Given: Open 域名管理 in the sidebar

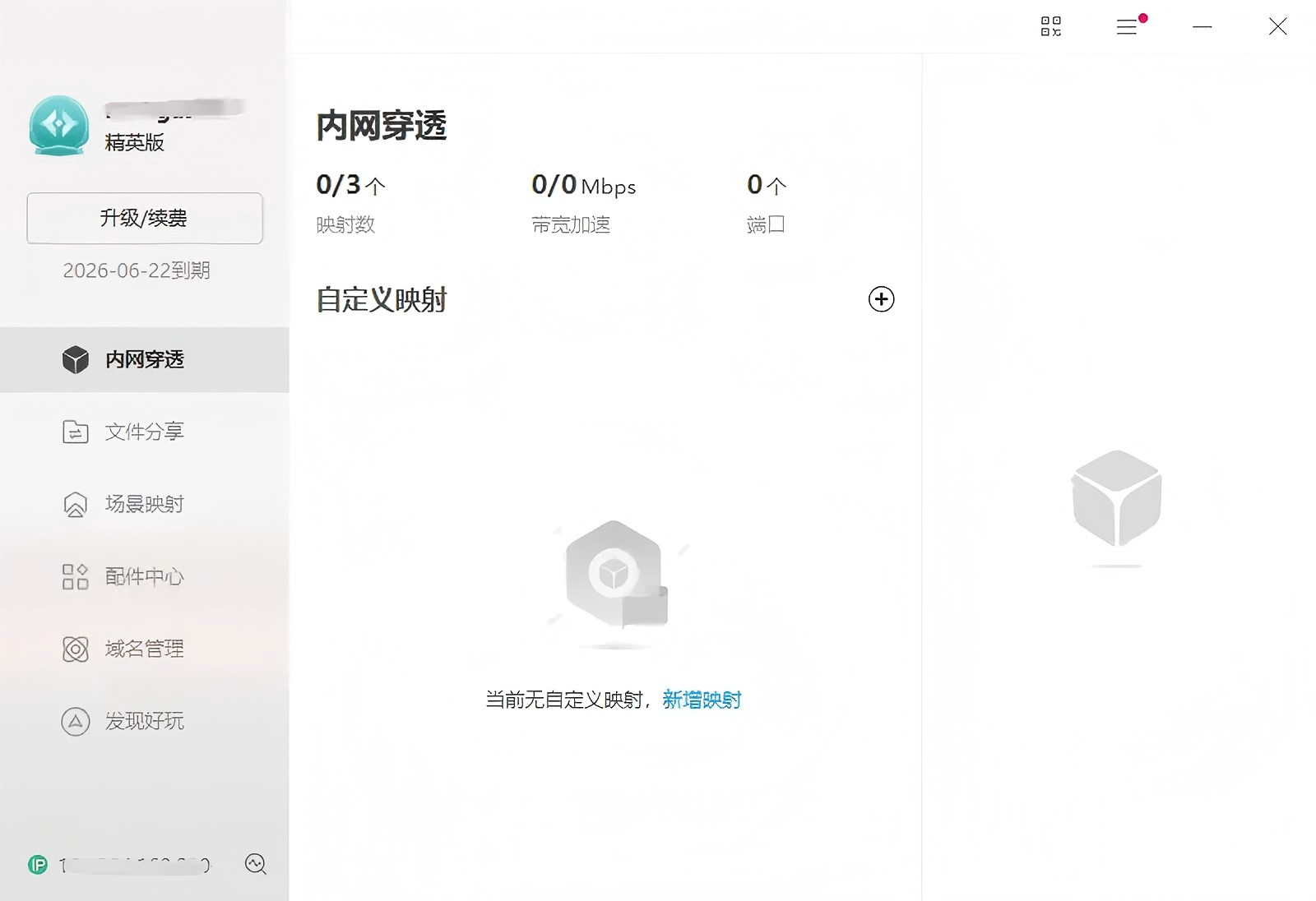Looking at the screenshot, I should click(145, 649).
